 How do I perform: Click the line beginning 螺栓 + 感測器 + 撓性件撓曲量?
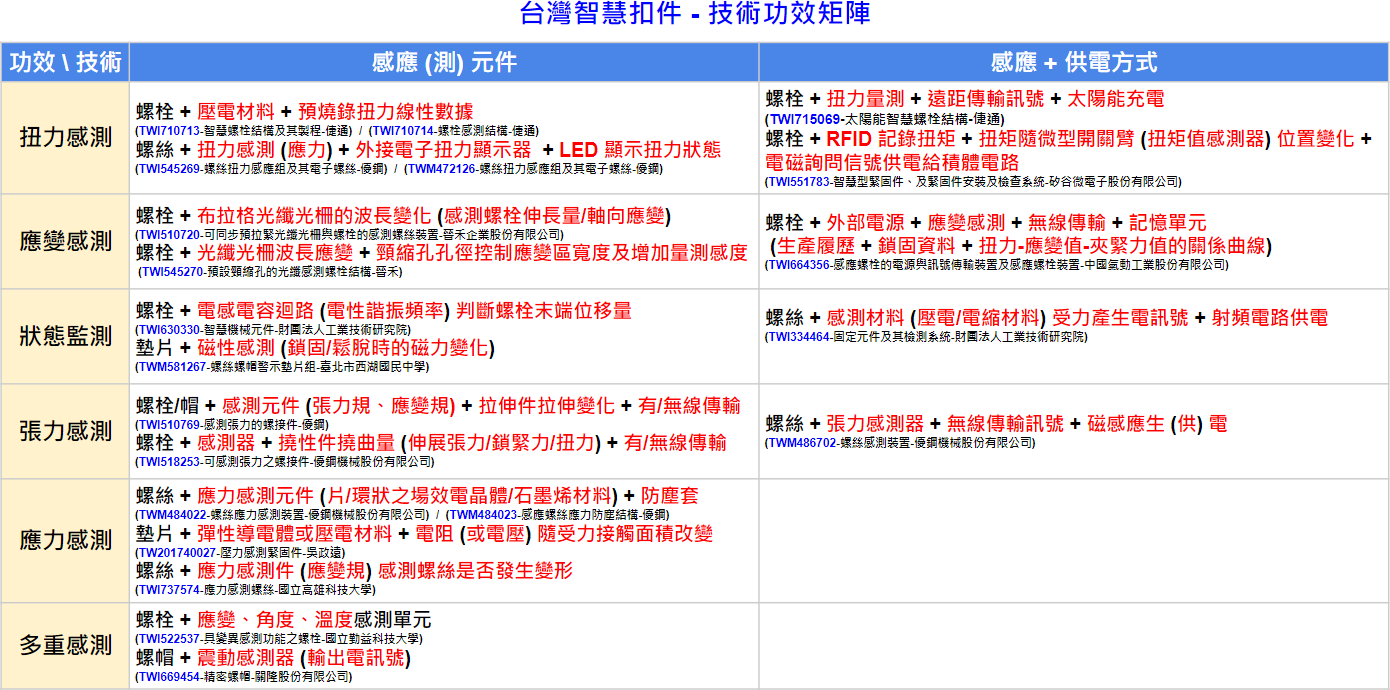click(432, 443)
